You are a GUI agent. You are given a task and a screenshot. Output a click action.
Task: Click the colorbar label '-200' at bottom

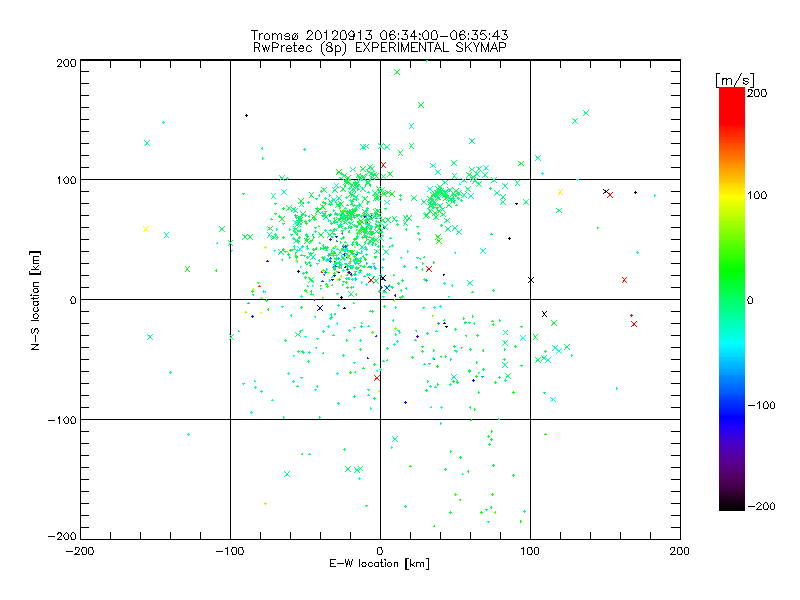pyautogui.click(x=762, y=506)
